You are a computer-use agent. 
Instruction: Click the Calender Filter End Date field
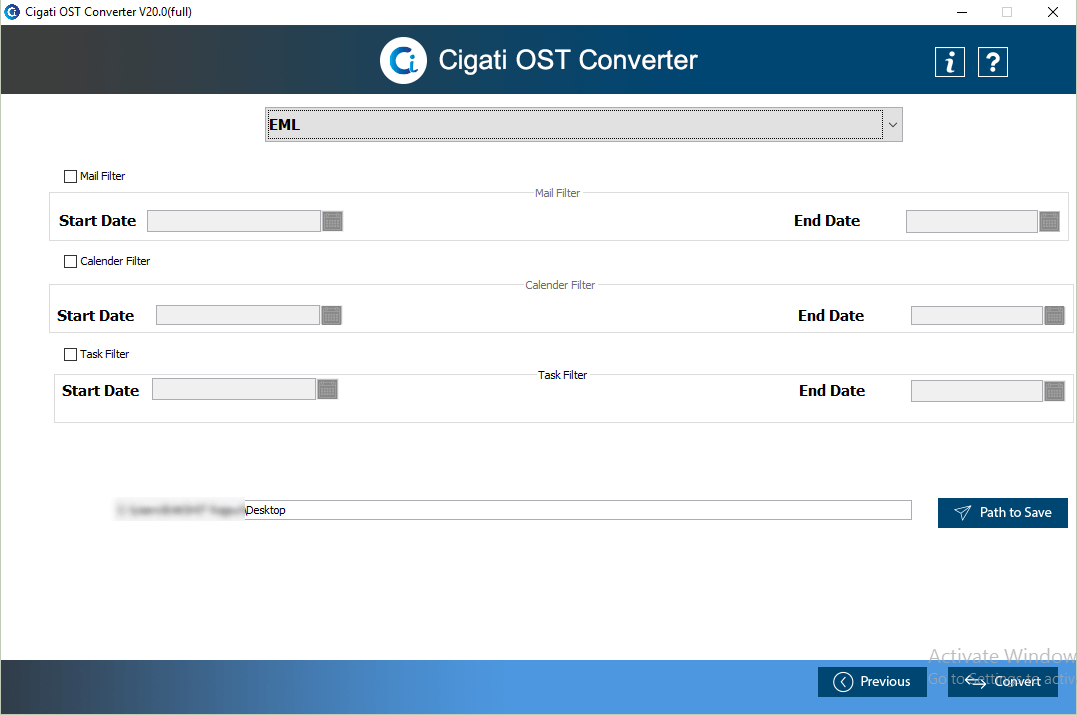[977, 315]
